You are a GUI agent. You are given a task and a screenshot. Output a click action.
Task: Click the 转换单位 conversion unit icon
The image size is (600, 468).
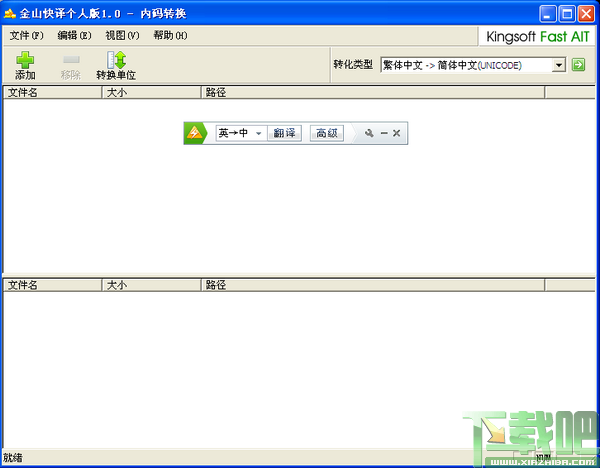(x=116, y=60)
